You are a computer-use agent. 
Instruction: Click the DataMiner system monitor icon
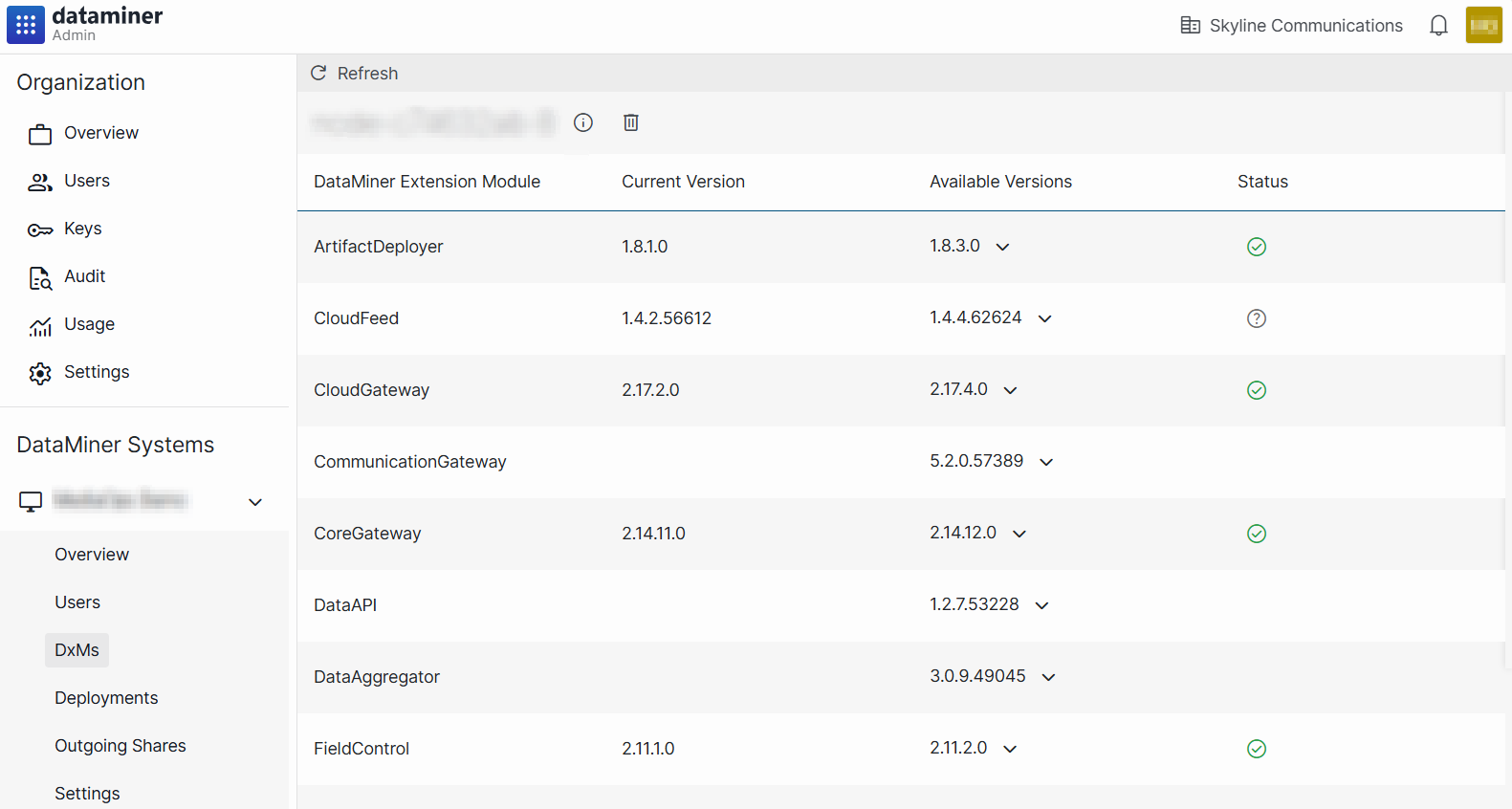tap(31, 501)
